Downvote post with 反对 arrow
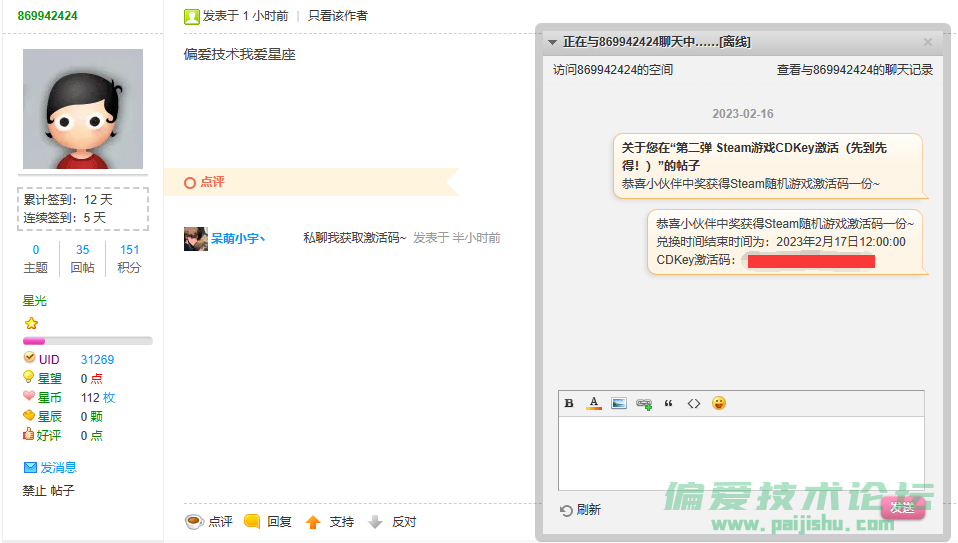This screenshot has height=543, width=958. click(391, 521)
